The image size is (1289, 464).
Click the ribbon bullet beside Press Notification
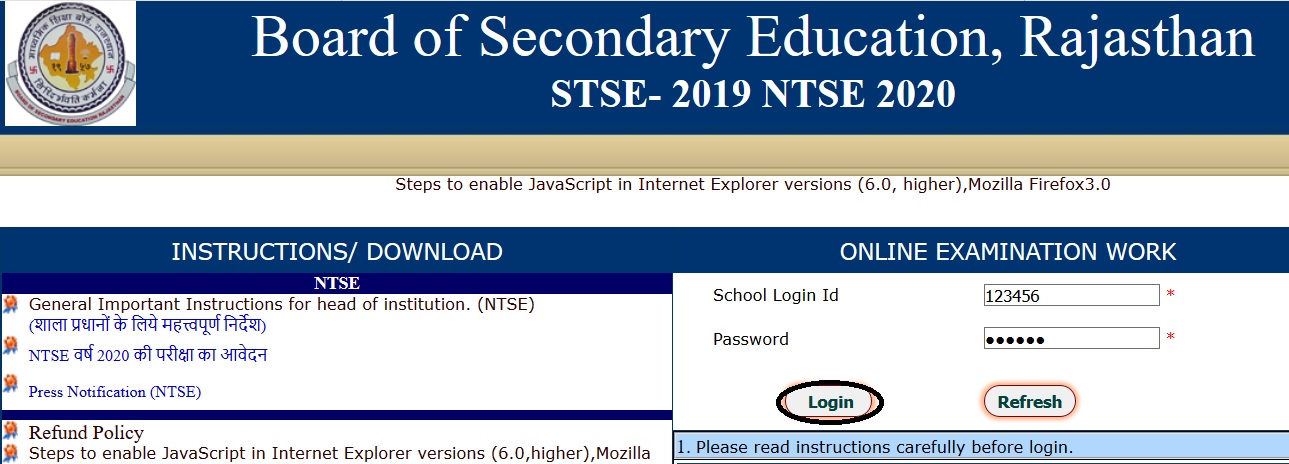coord(11,382)
